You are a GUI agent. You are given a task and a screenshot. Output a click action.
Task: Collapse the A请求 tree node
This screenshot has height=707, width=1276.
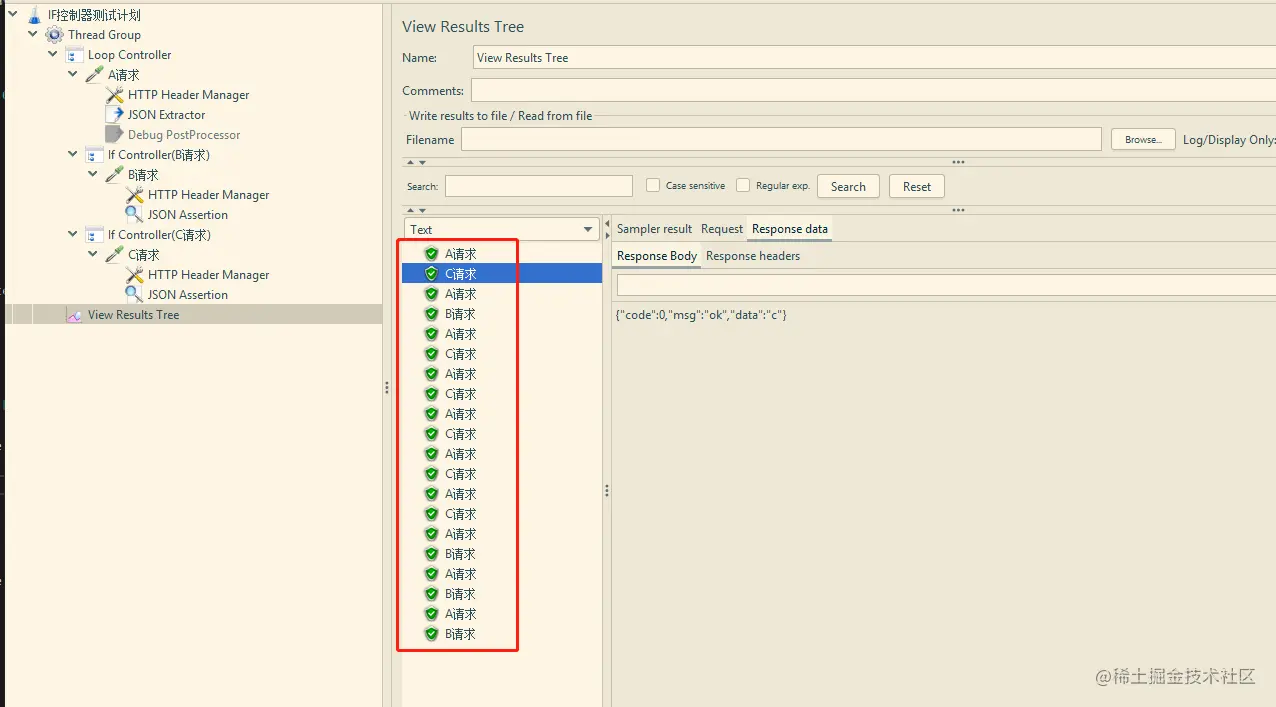(73, 74)
